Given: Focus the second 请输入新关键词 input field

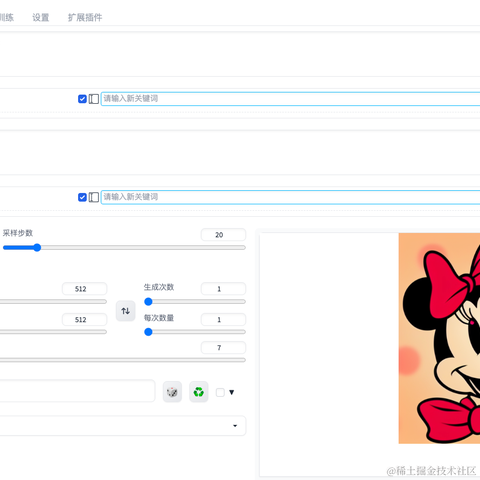Looking at the screenshot, I should [290, 197].
